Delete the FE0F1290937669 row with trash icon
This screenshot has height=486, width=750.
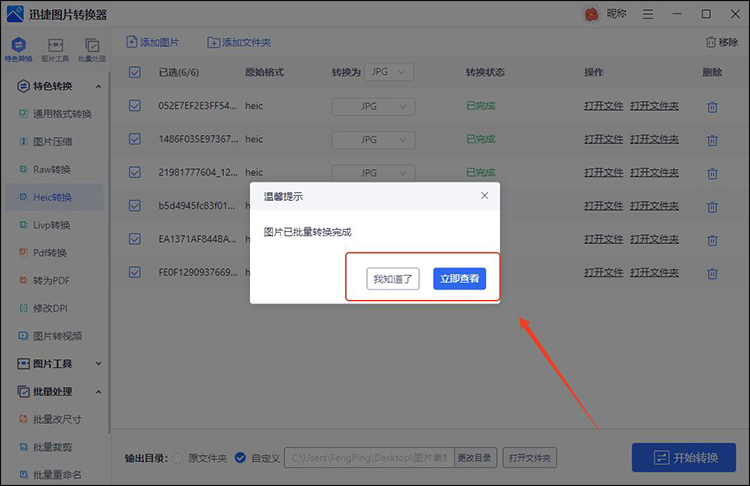[x=712, y=273]
